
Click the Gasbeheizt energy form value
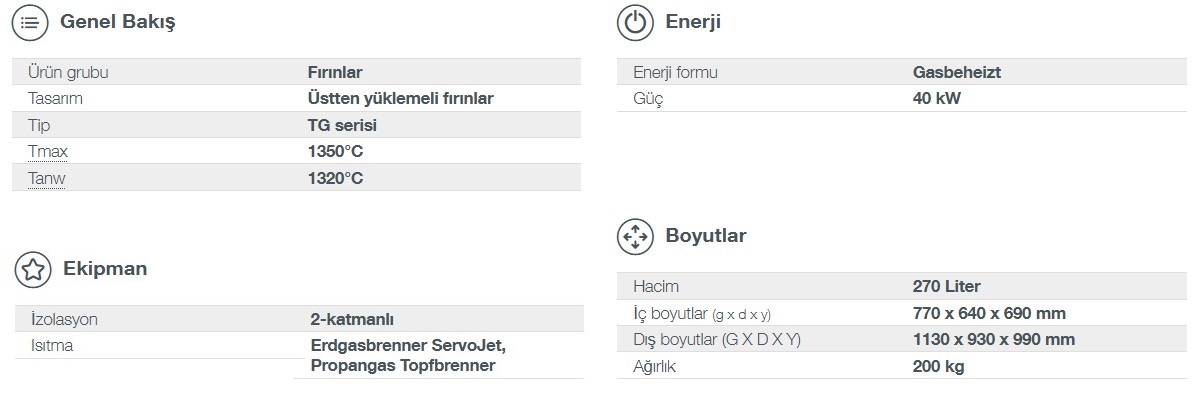[x=956, y=72]
